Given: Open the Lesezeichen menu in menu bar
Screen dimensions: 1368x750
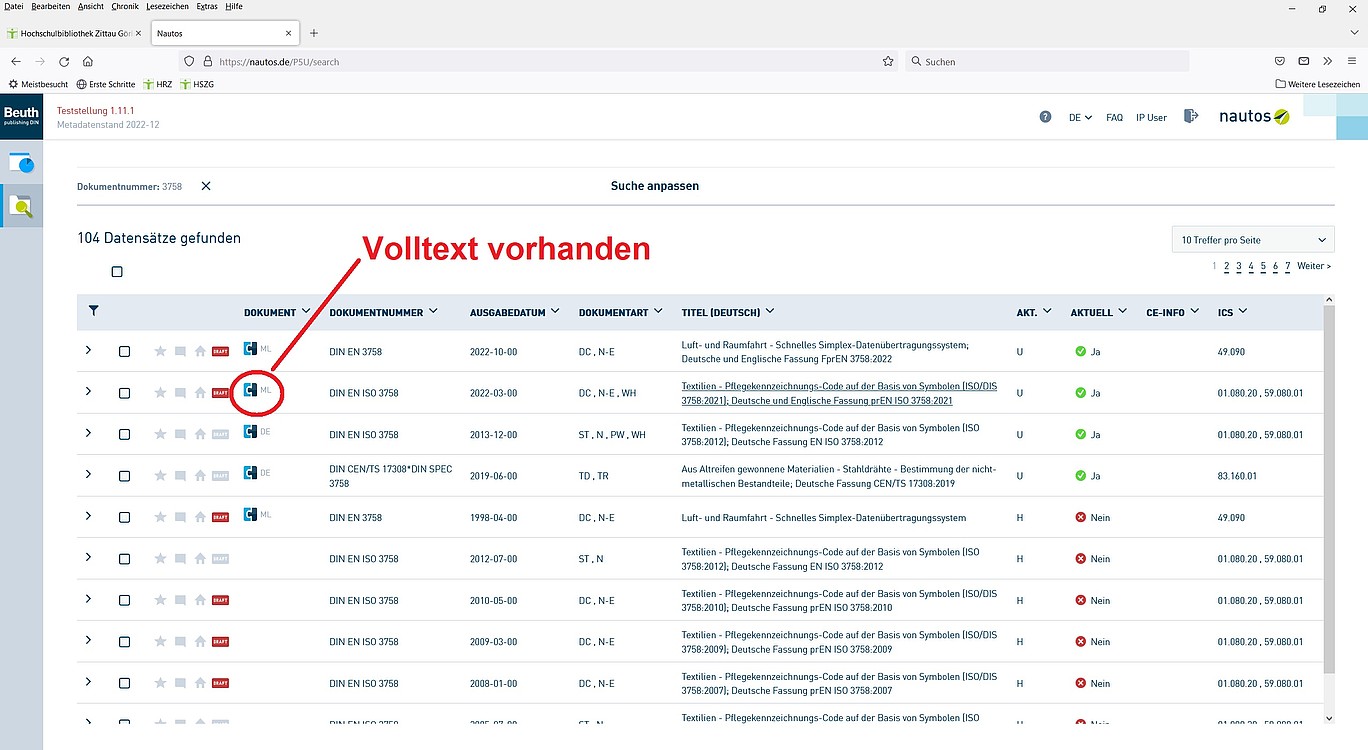Looking at the screenshot, I should pos(167,7).
